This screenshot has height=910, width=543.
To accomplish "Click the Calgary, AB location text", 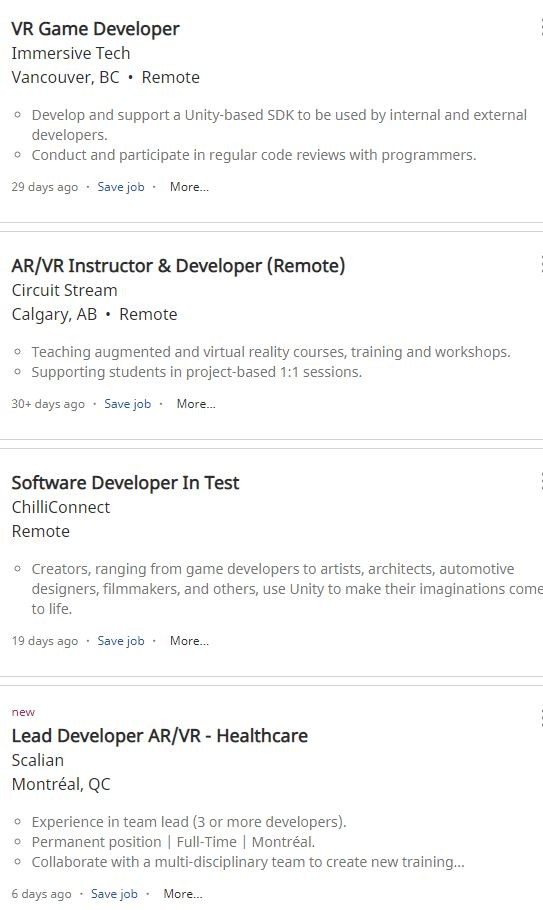I will 54,315.
